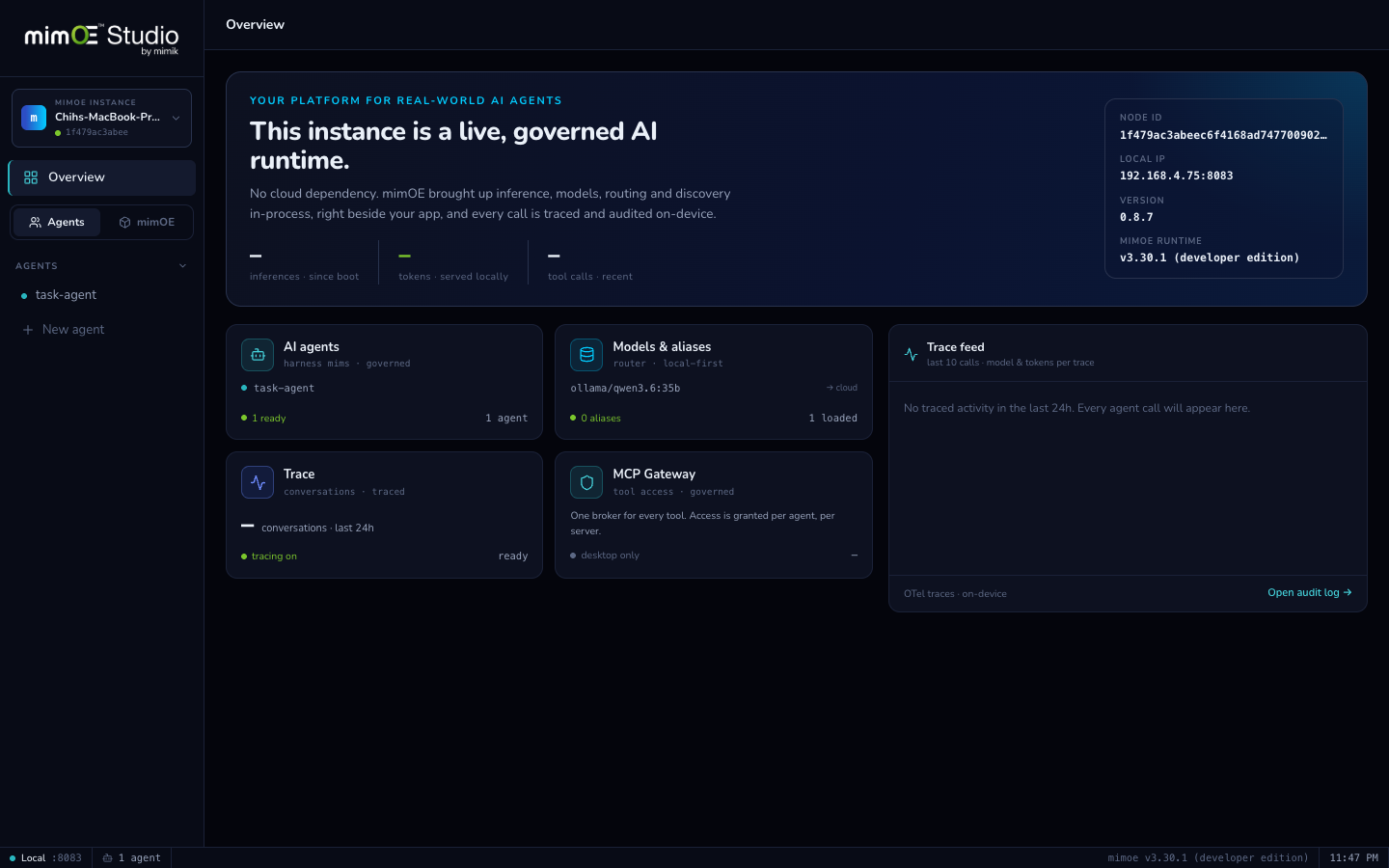Image resolution: width=1389 pixels, height=868 pixels.
Task: Click the status bar mimoe version text
Action: point(1209,858)
